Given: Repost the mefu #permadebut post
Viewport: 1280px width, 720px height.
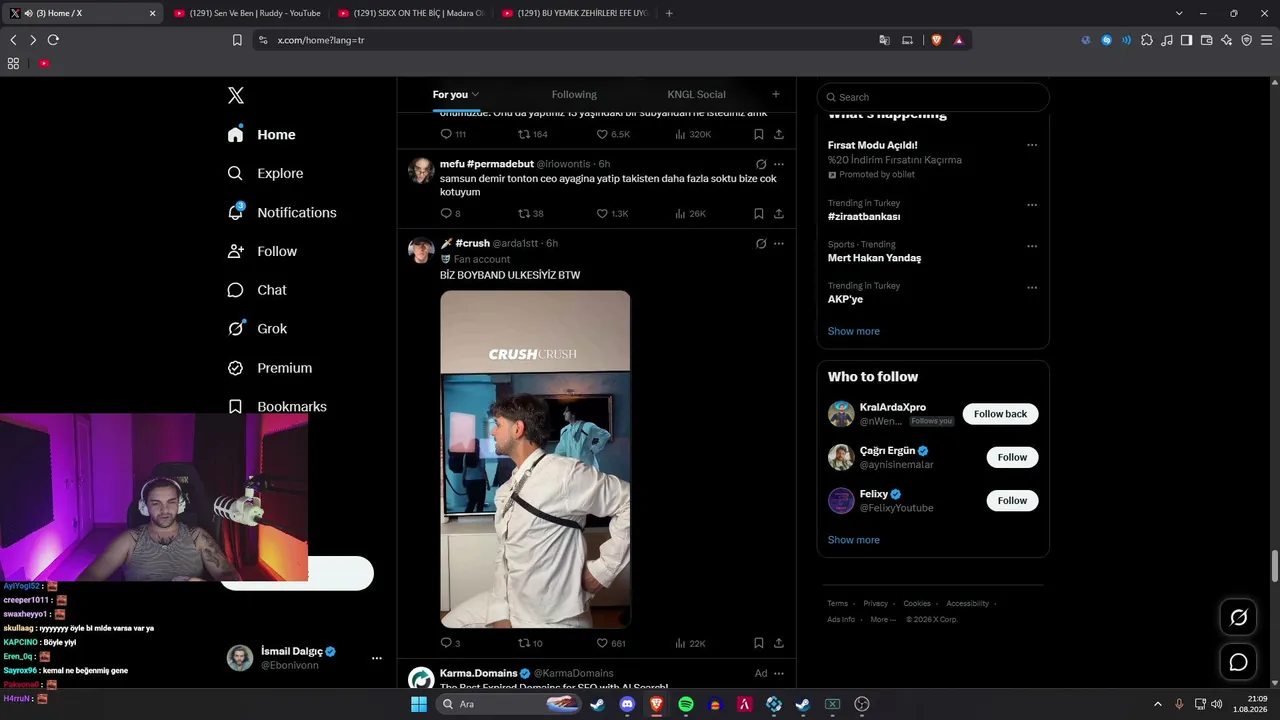Looking at the screenshot, I should click(x=523, y=214).
